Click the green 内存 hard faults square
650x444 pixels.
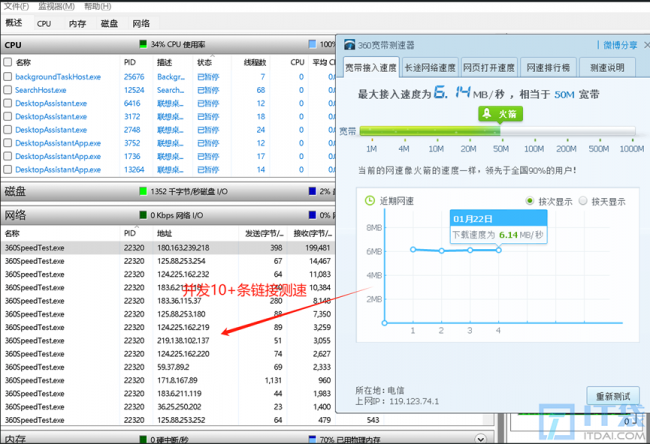click(143, 439)
